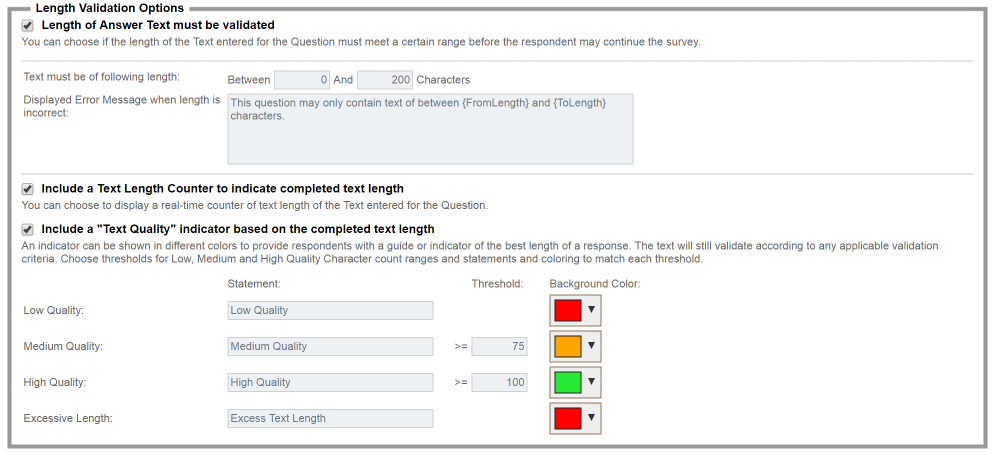Select the High Quality statement field
Viewport: 995px width, 455px height.
(330, 382)
